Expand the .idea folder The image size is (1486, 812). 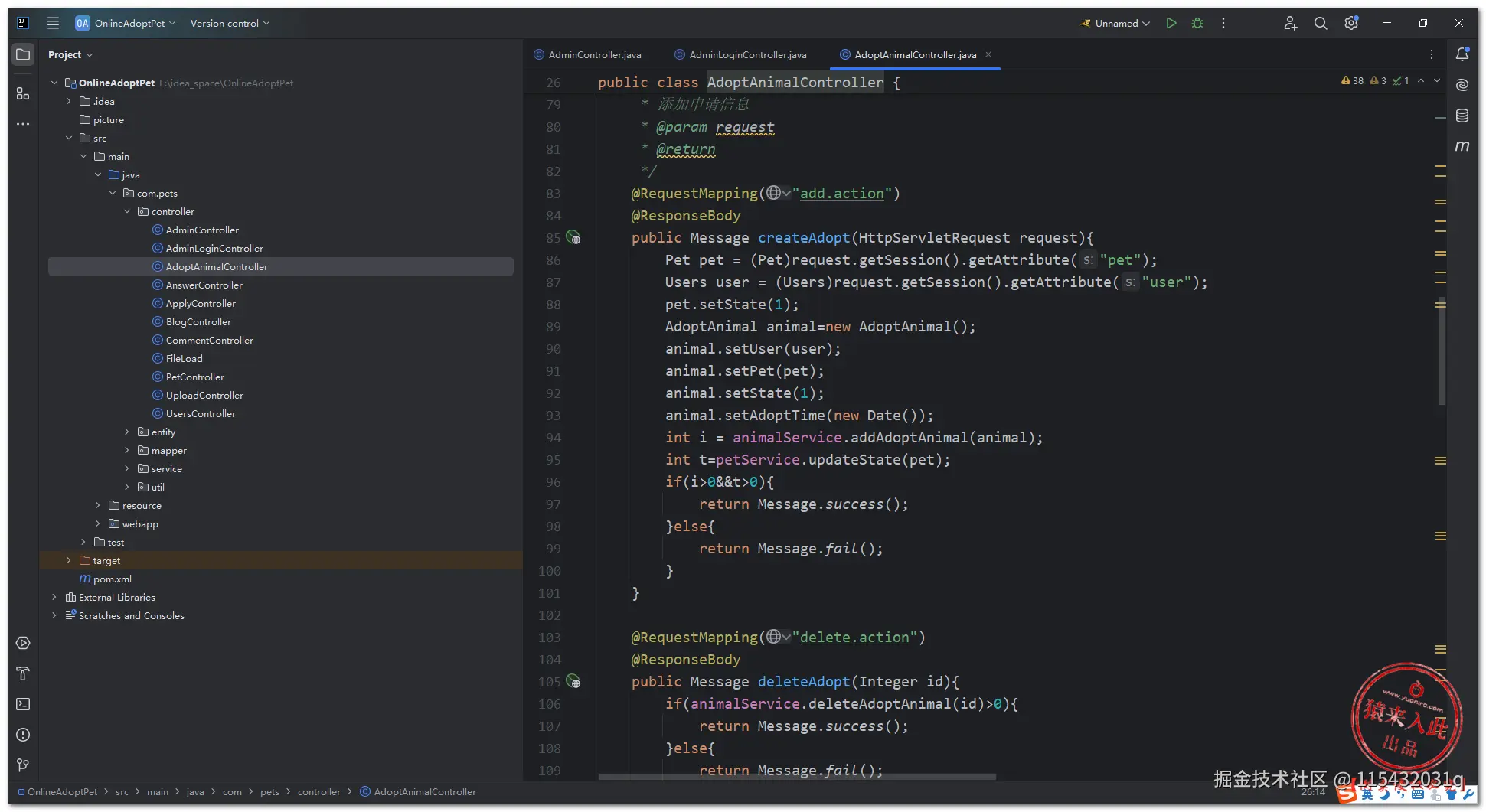(x=69, y=101)
